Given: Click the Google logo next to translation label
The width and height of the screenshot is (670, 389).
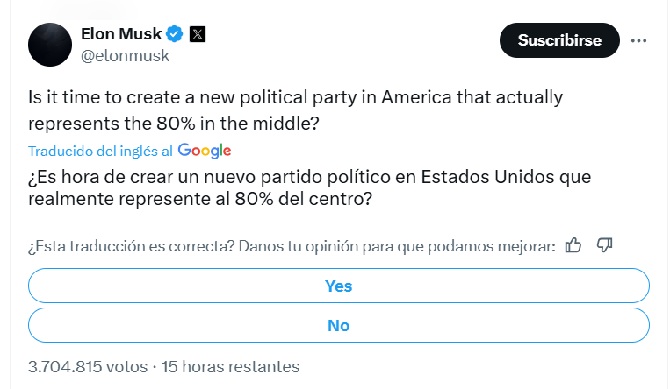Looking at the screenshot, I should coord(204,151).
